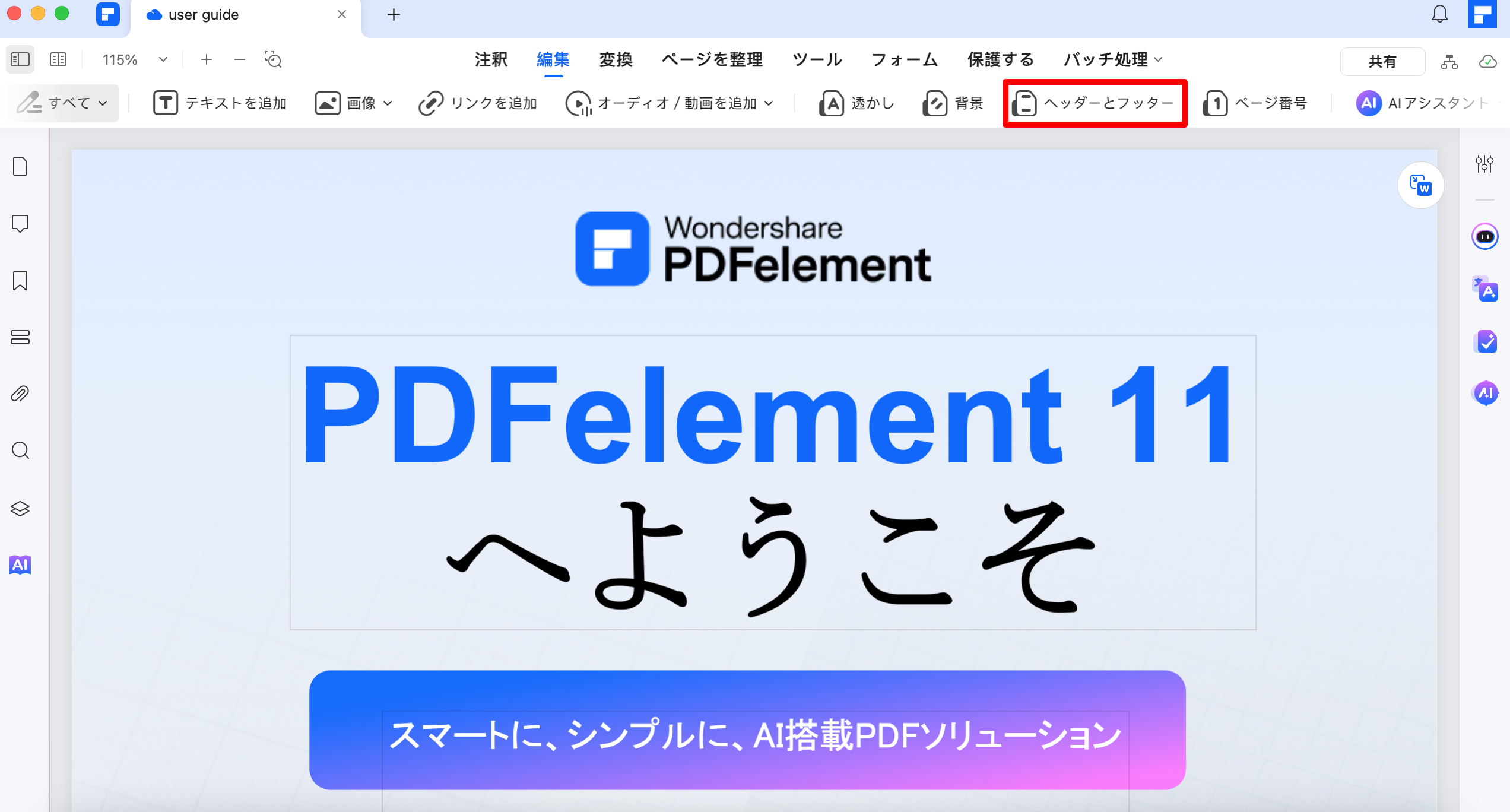This screenshot has height=812, width=1510.
Task: Select the PDFelement 11 へようこそ text box
Action: pyautogui.click(x=773, y=482)
